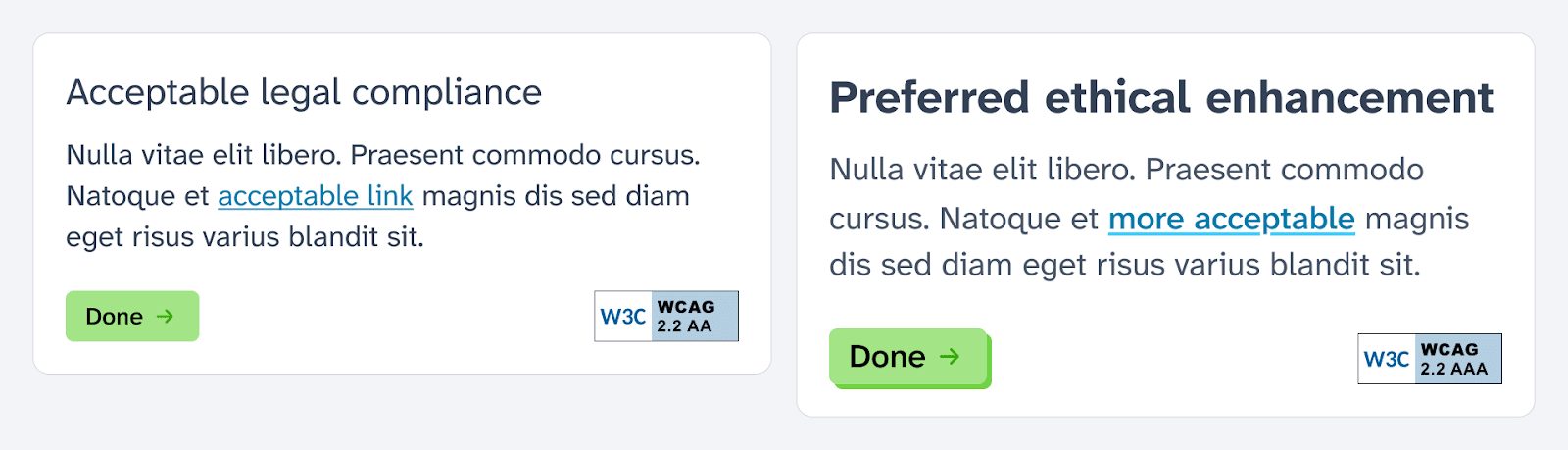Click 'Praesent commodo' text in the right card
Image resolution: width=1568 pixels, height=450 pixels.
pos(1284,170)
